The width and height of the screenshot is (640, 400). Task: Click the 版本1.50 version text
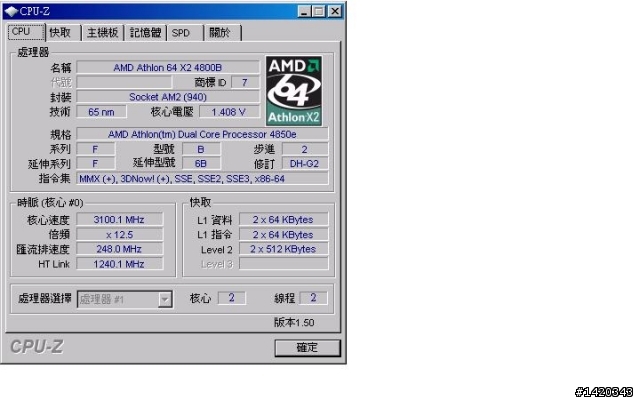294,323
